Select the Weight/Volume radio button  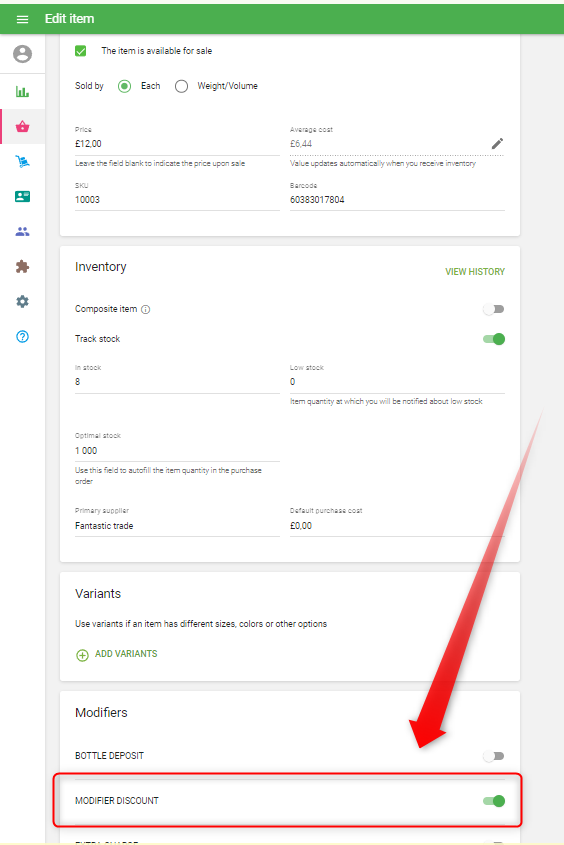[x=182, y=86]
